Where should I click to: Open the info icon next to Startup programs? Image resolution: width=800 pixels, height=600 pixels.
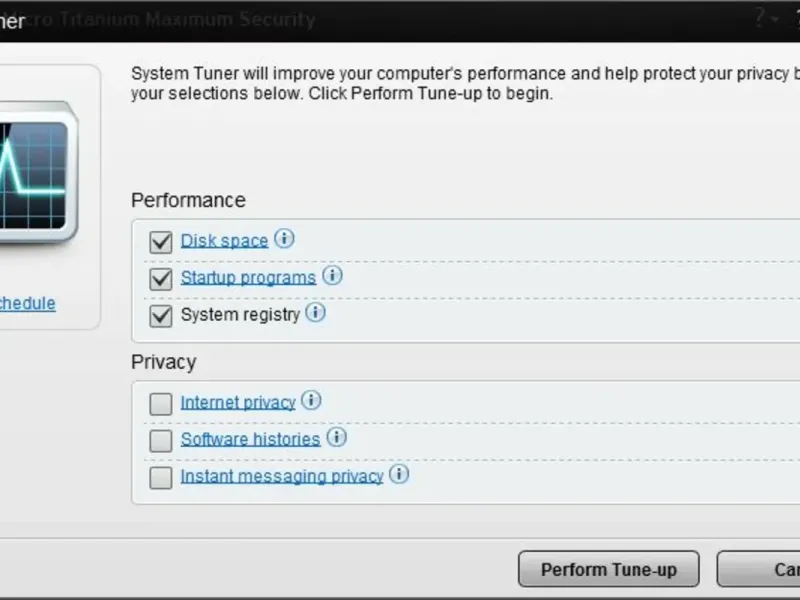coord(332,276)
